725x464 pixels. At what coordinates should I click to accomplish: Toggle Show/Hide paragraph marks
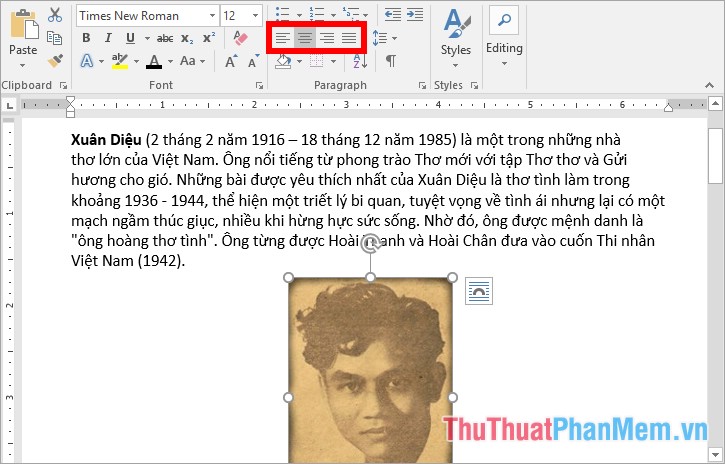(391, 61)
